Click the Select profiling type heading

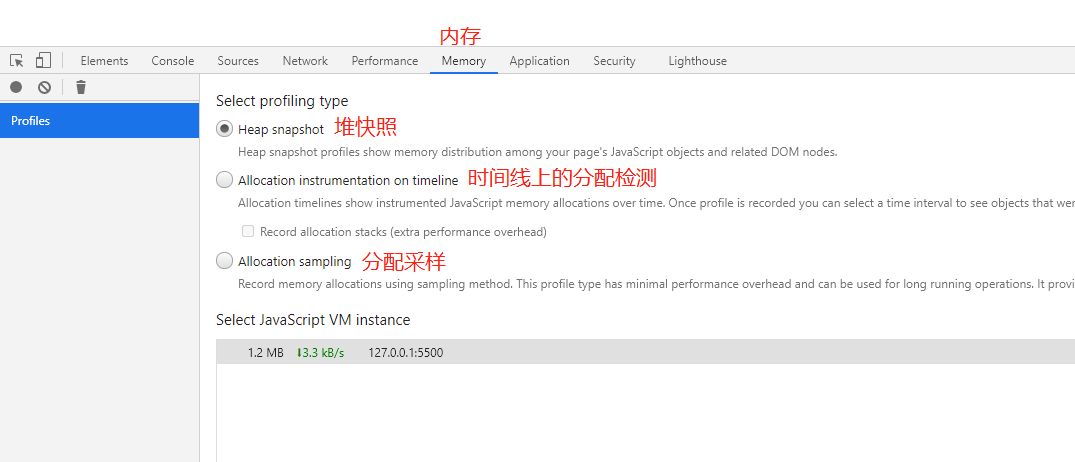click(282, 101)
